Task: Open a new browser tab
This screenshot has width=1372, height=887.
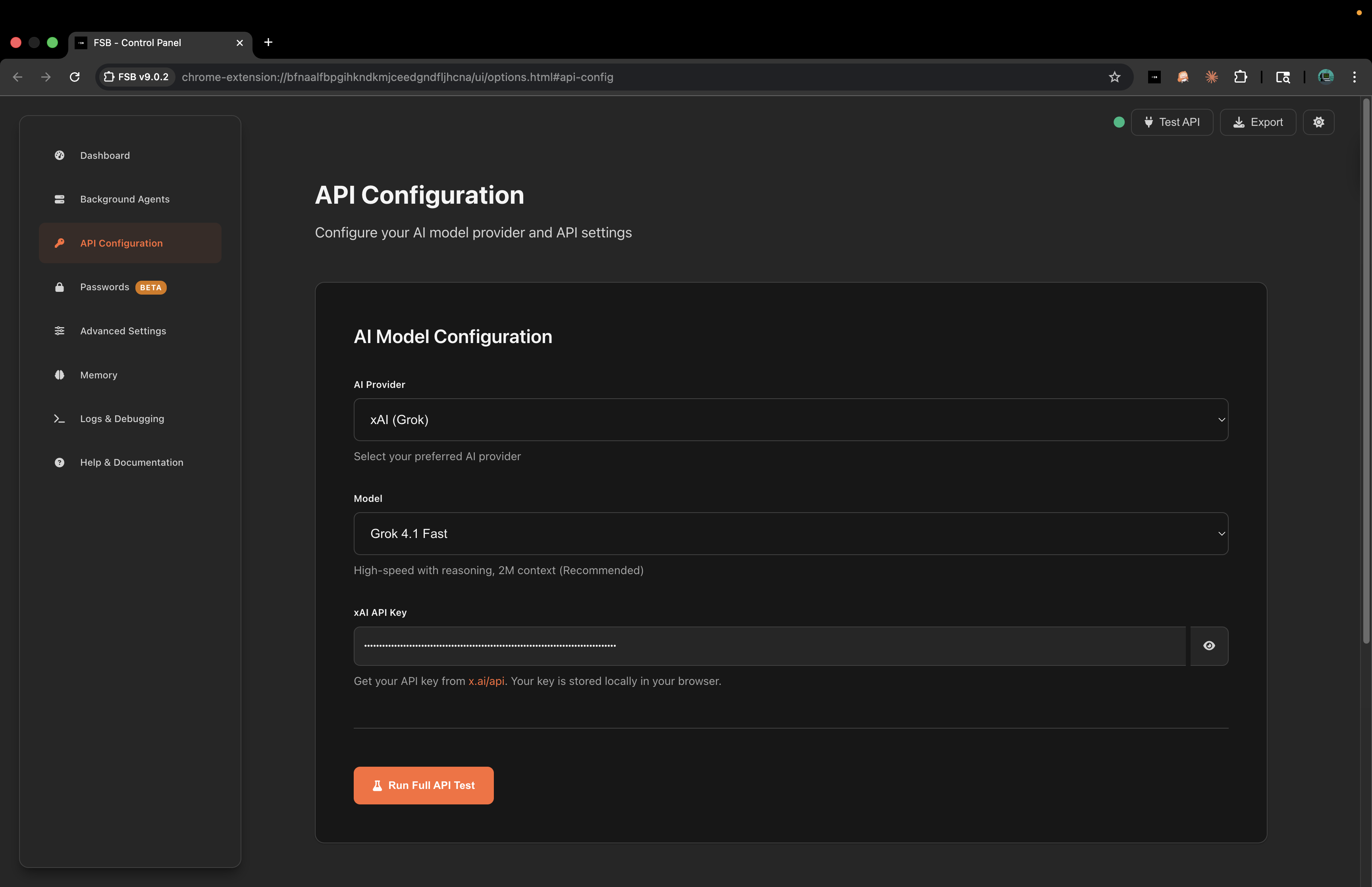Action: pyautogui.click(x=268, y=42)
